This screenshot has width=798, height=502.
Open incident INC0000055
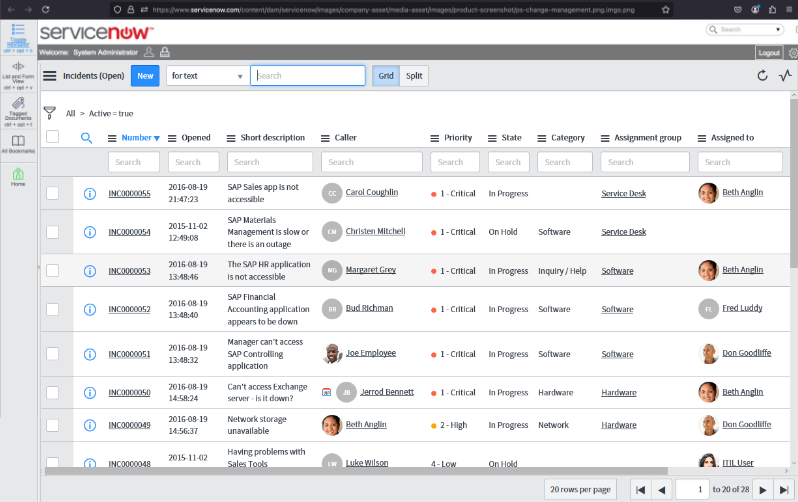(129, 193)
